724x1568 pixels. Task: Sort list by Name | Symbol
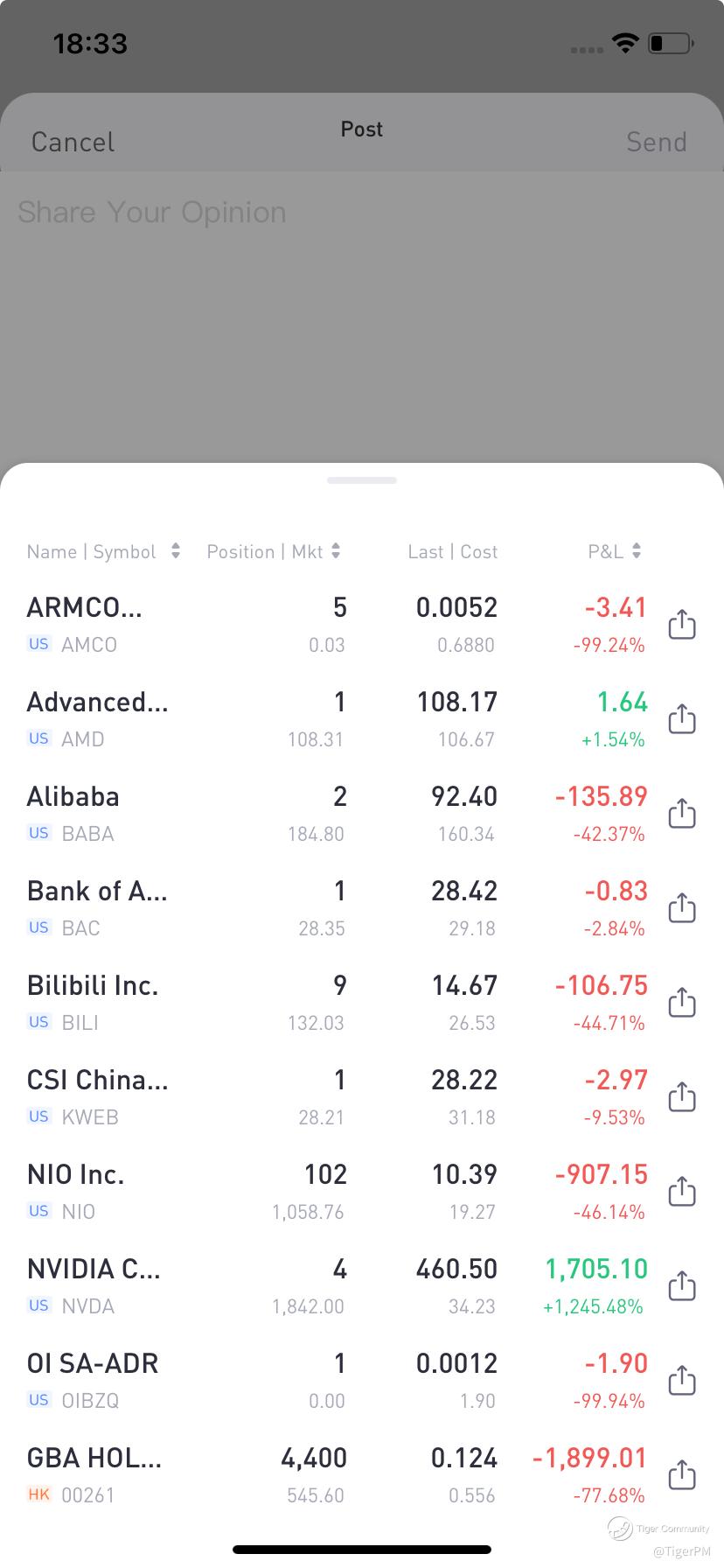(x=103, y=551)
